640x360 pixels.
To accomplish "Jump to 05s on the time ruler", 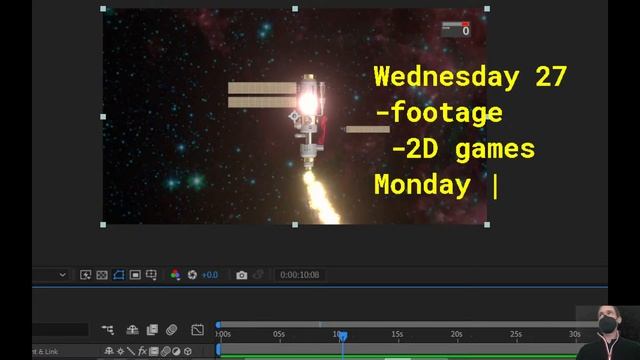I will pyautogui.click(x=280, y=335).
